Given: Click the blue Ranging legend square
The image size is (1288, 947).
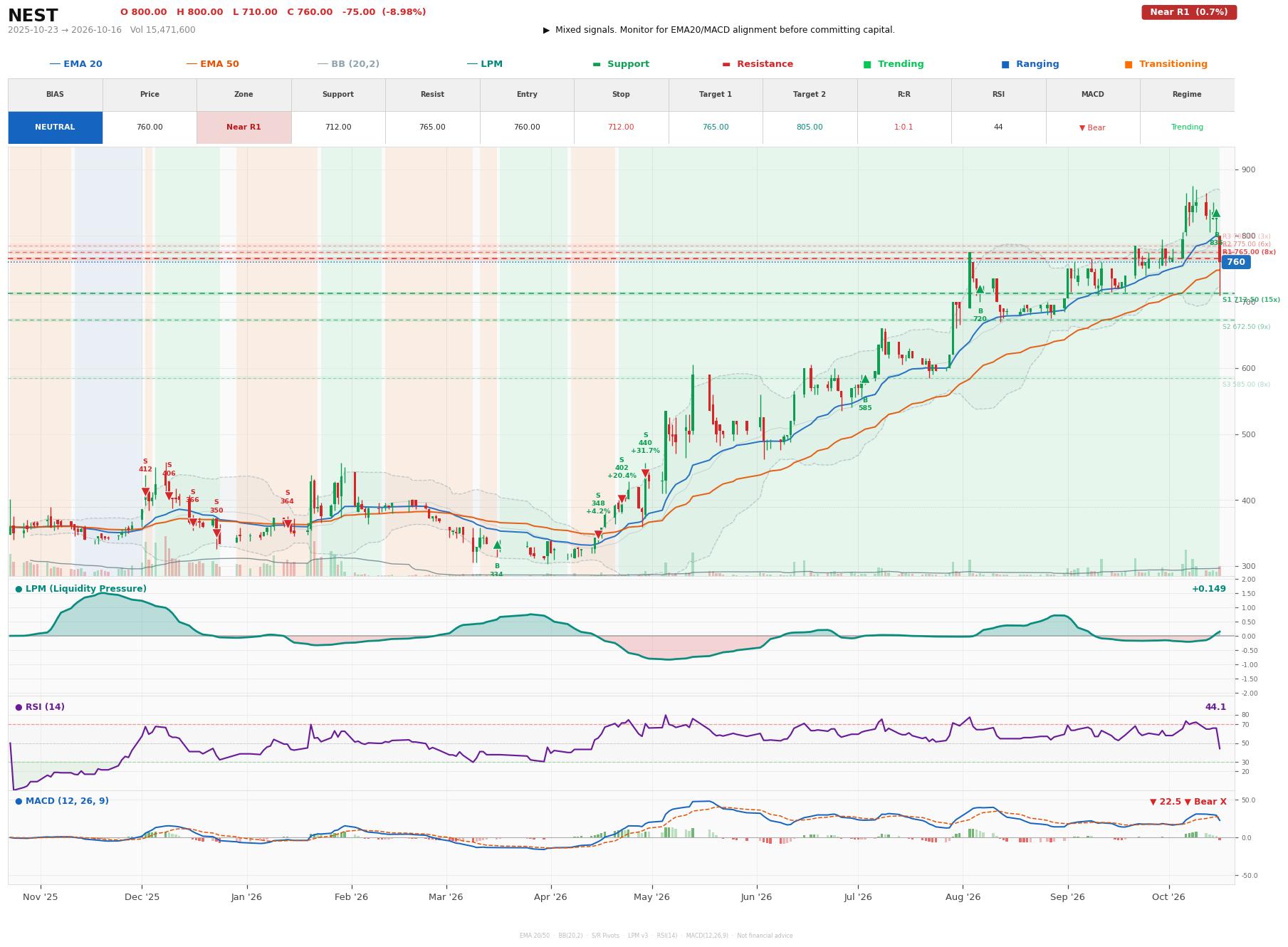Looking at the screenshot, I should (x=1005, y=64).
